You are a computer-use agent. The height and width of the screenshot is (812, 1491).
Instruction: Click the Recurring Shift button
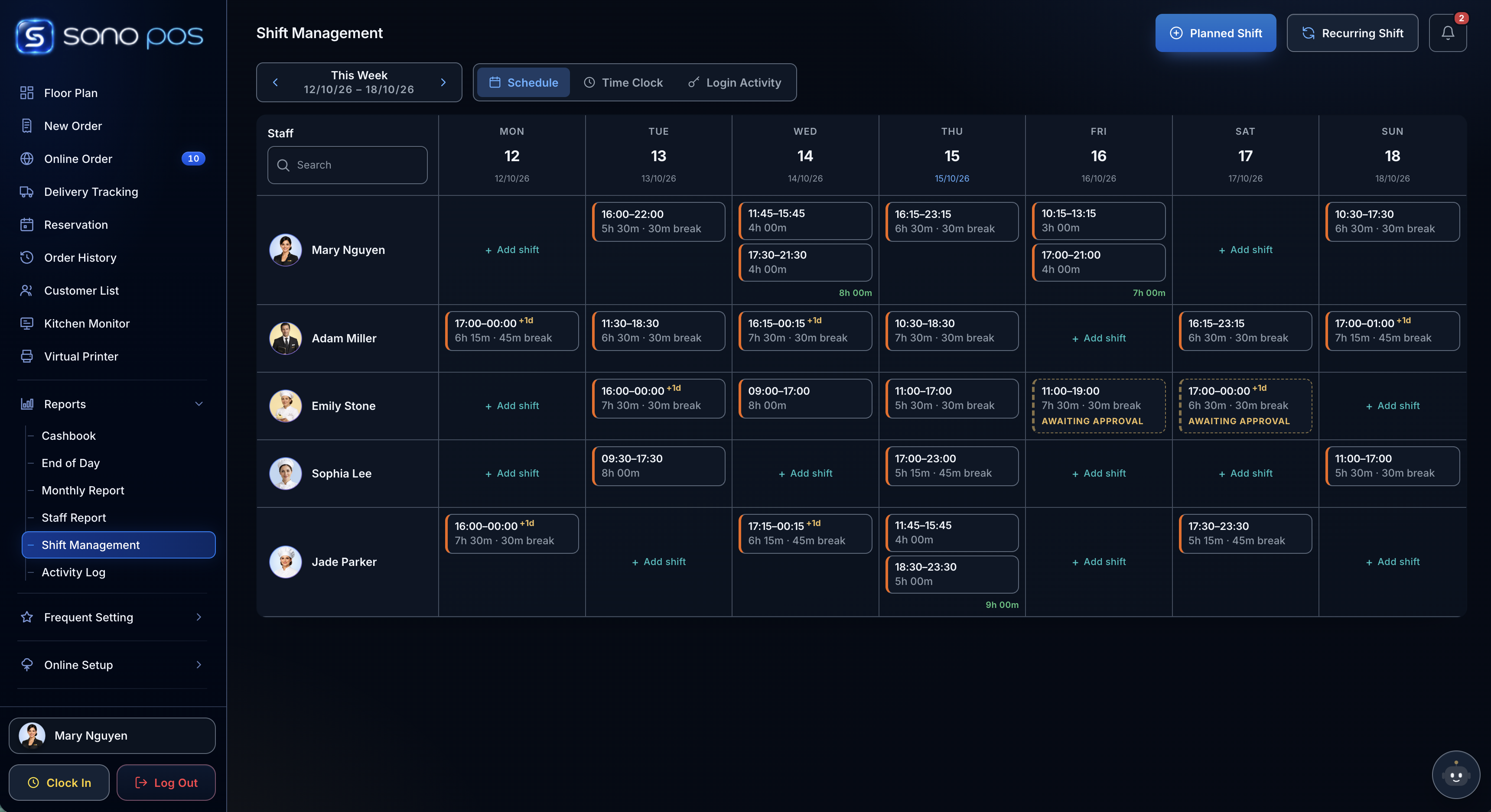coord(1352,33)
